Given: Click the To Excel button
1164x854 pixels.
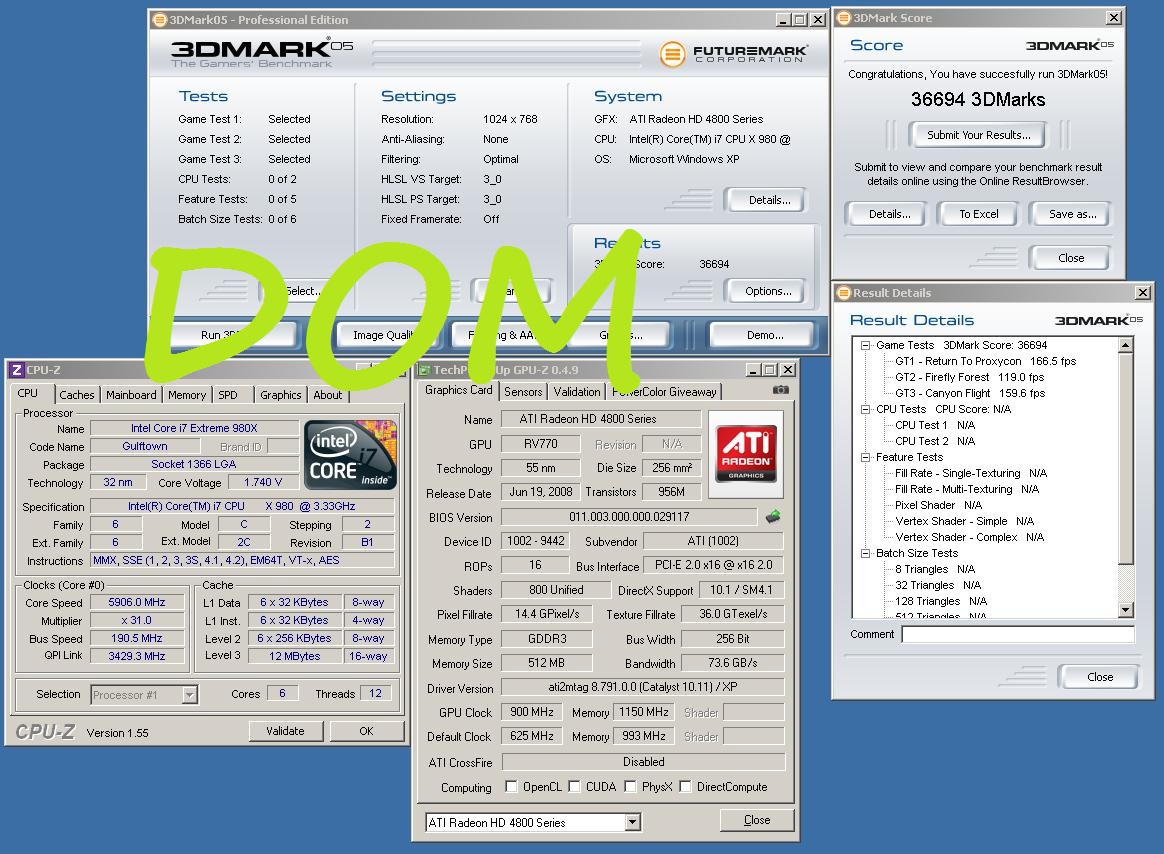Looking at the screenshot, I should pyautogui.click(x=979, y=214).
